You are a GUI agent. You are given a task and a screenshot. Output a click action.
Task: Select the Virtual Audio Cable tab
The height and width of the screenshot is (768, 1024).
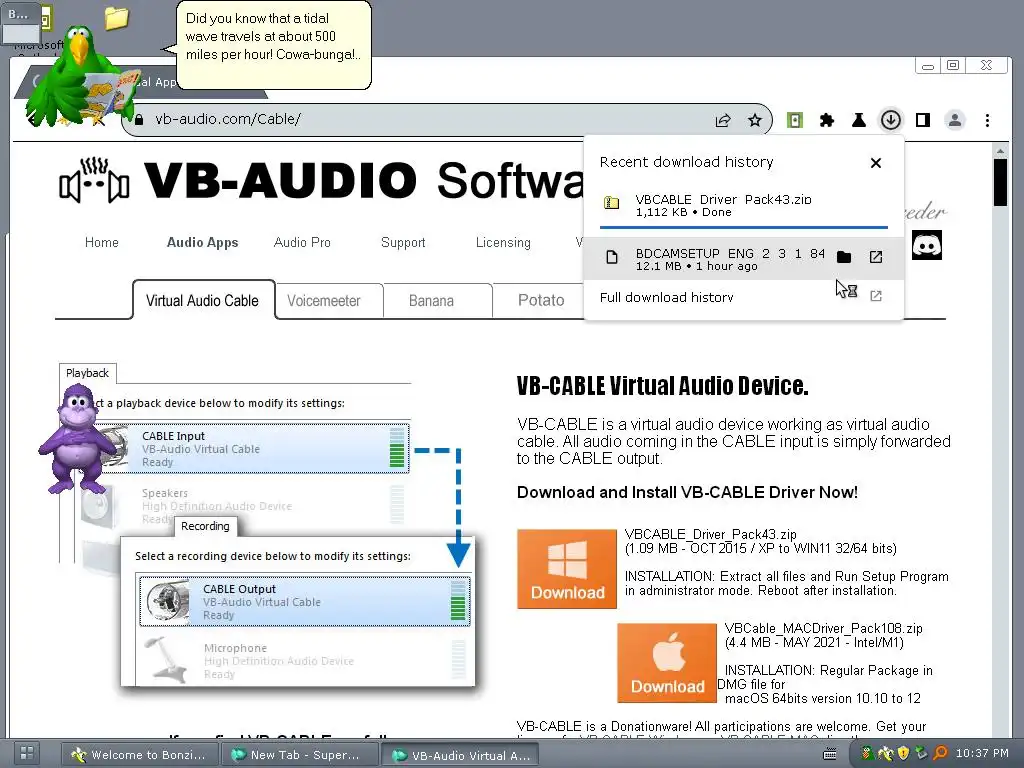point(203,300)
